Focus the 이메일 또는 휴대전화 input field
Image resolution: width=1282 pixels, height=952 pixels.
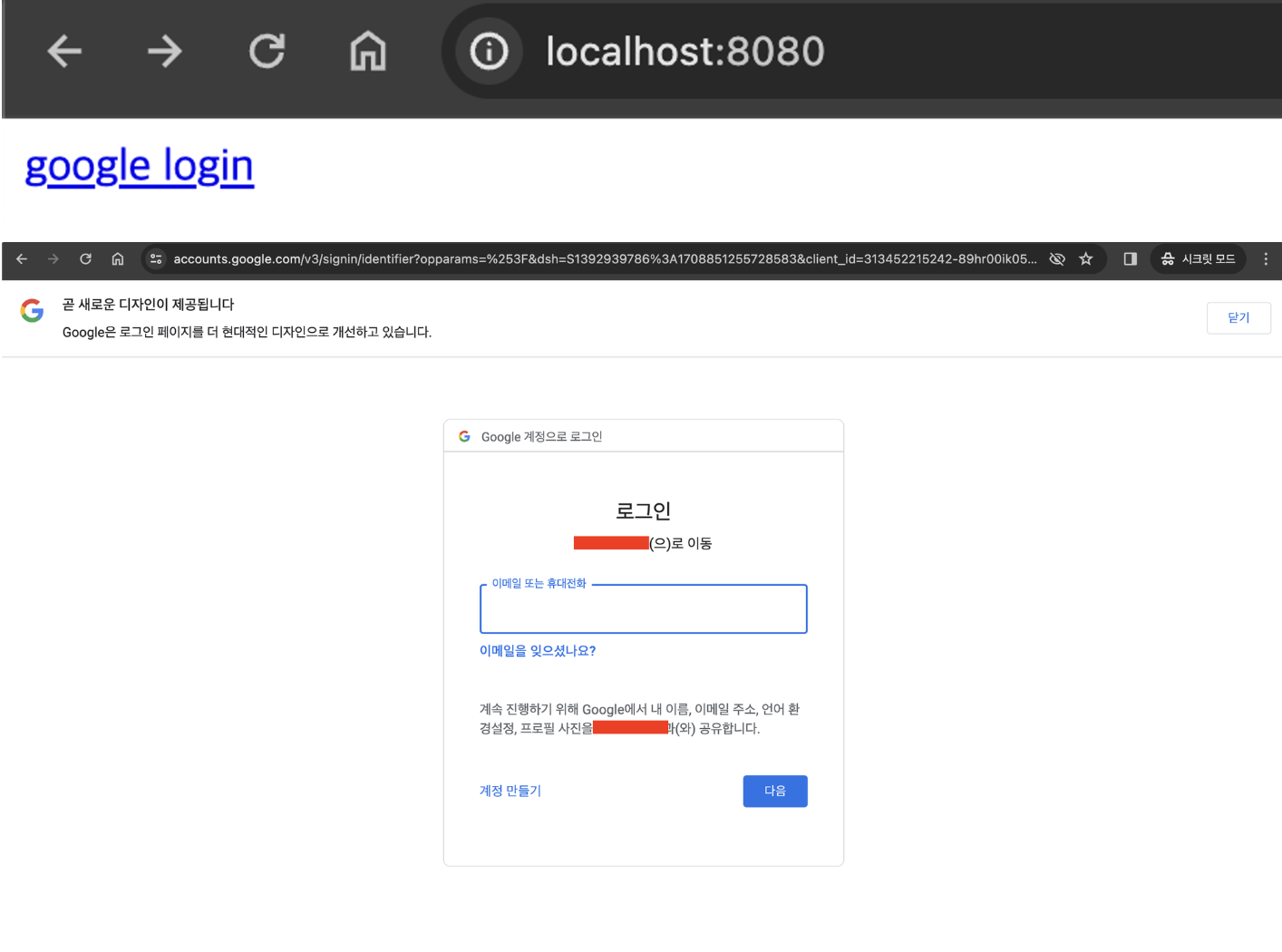click(x=643, y=609)
